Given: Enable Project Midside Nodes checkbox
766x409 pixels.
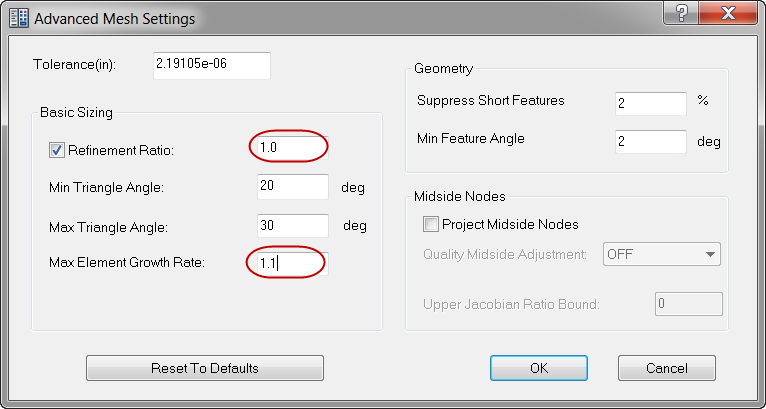Looking at the screenshot, I should [x=431, y=224].
